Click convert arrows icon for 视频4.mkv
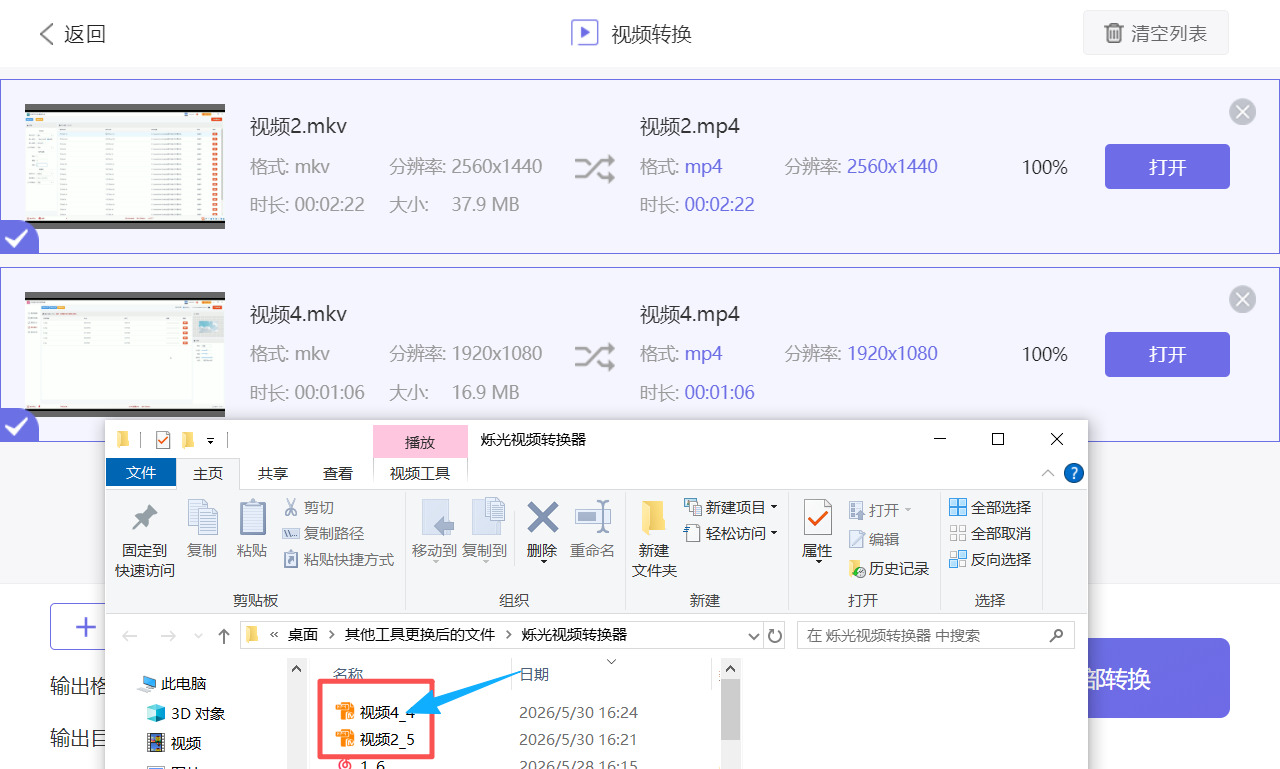This screenshot has height=769, width=1280. pos(594,355)
